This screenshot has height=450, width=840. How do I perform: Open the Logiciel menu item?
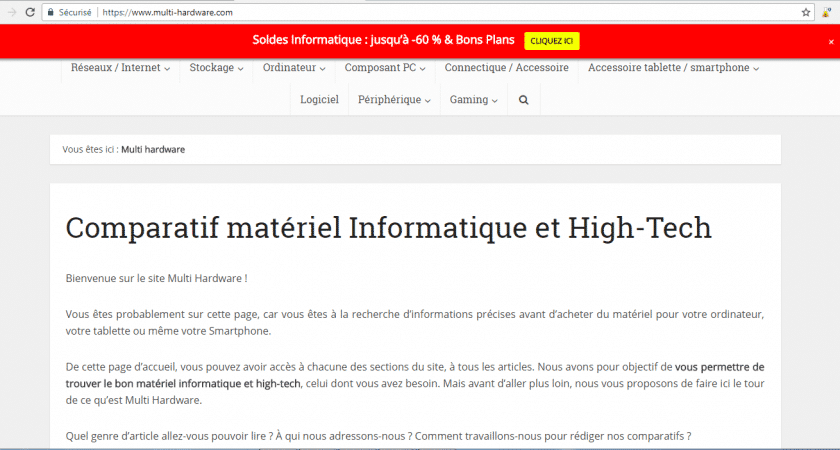tap(319, 100)
